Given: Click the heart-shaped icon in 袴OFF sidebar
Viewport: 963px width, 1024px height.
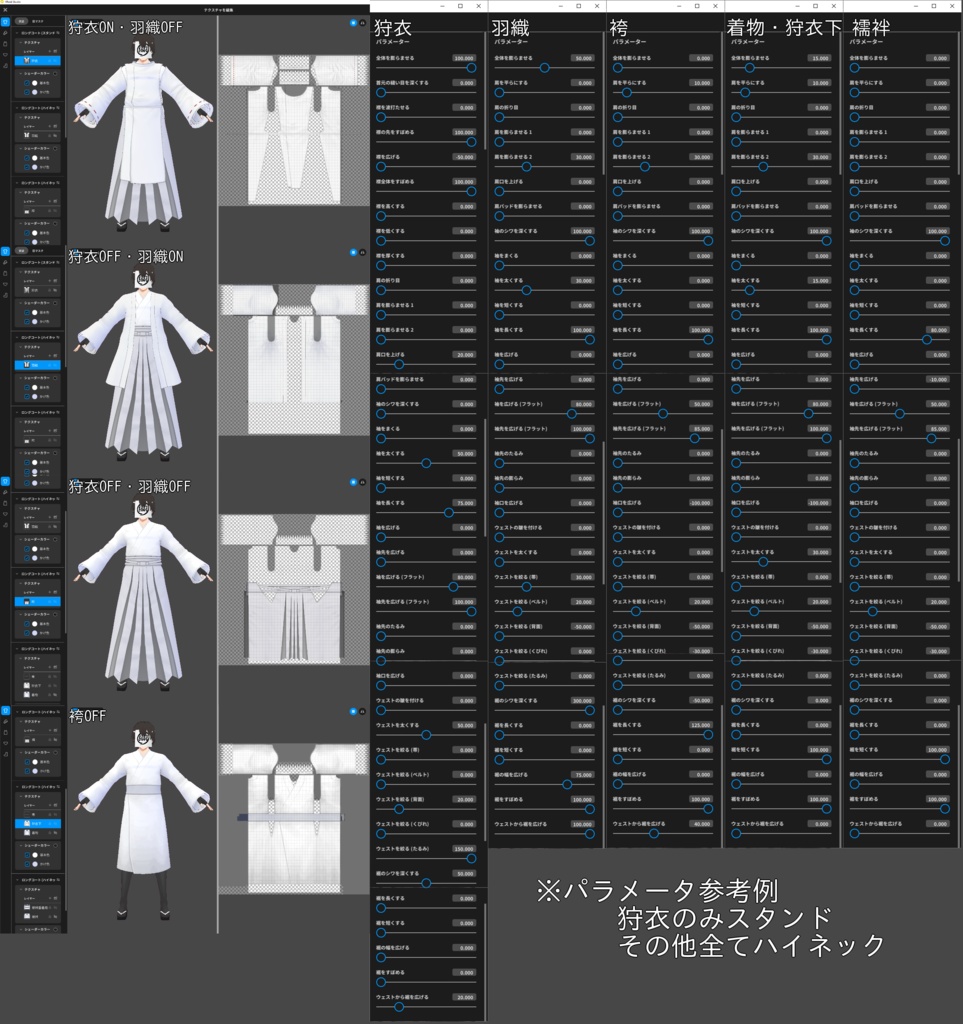Looking at the screenshot, I should 6,743.
